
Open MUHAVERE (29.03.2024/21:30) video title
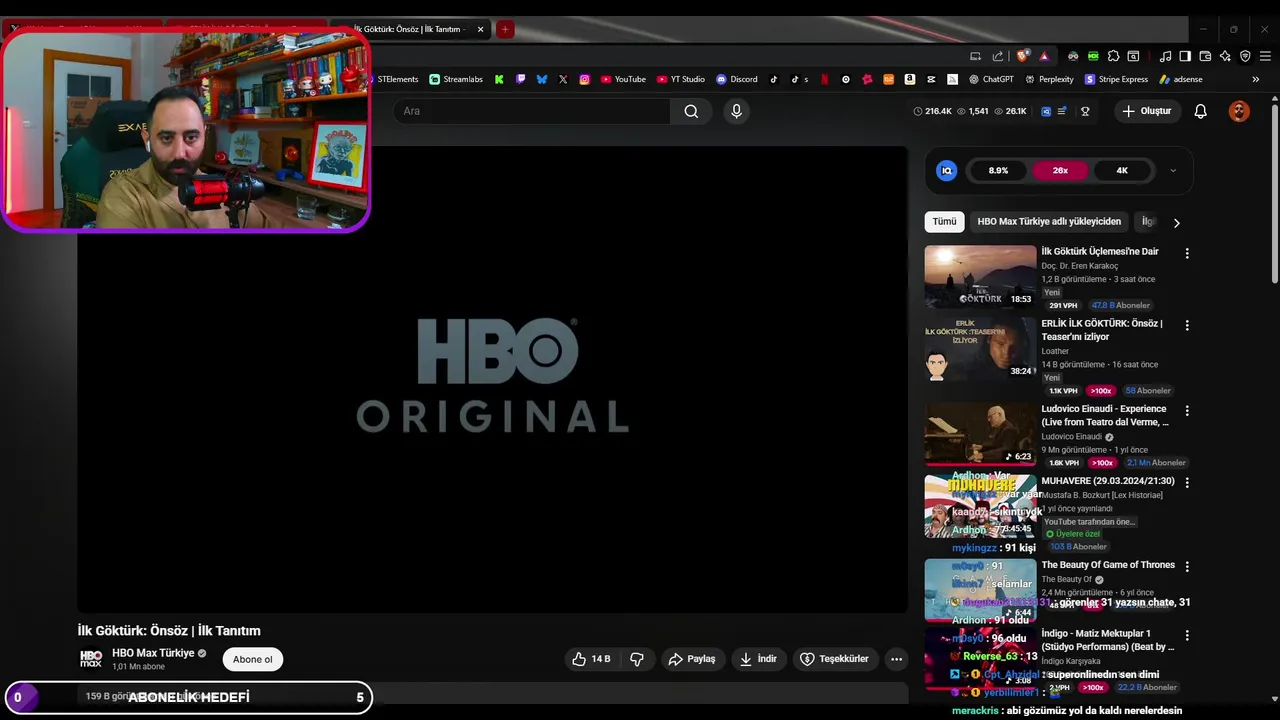[1108, 481]
